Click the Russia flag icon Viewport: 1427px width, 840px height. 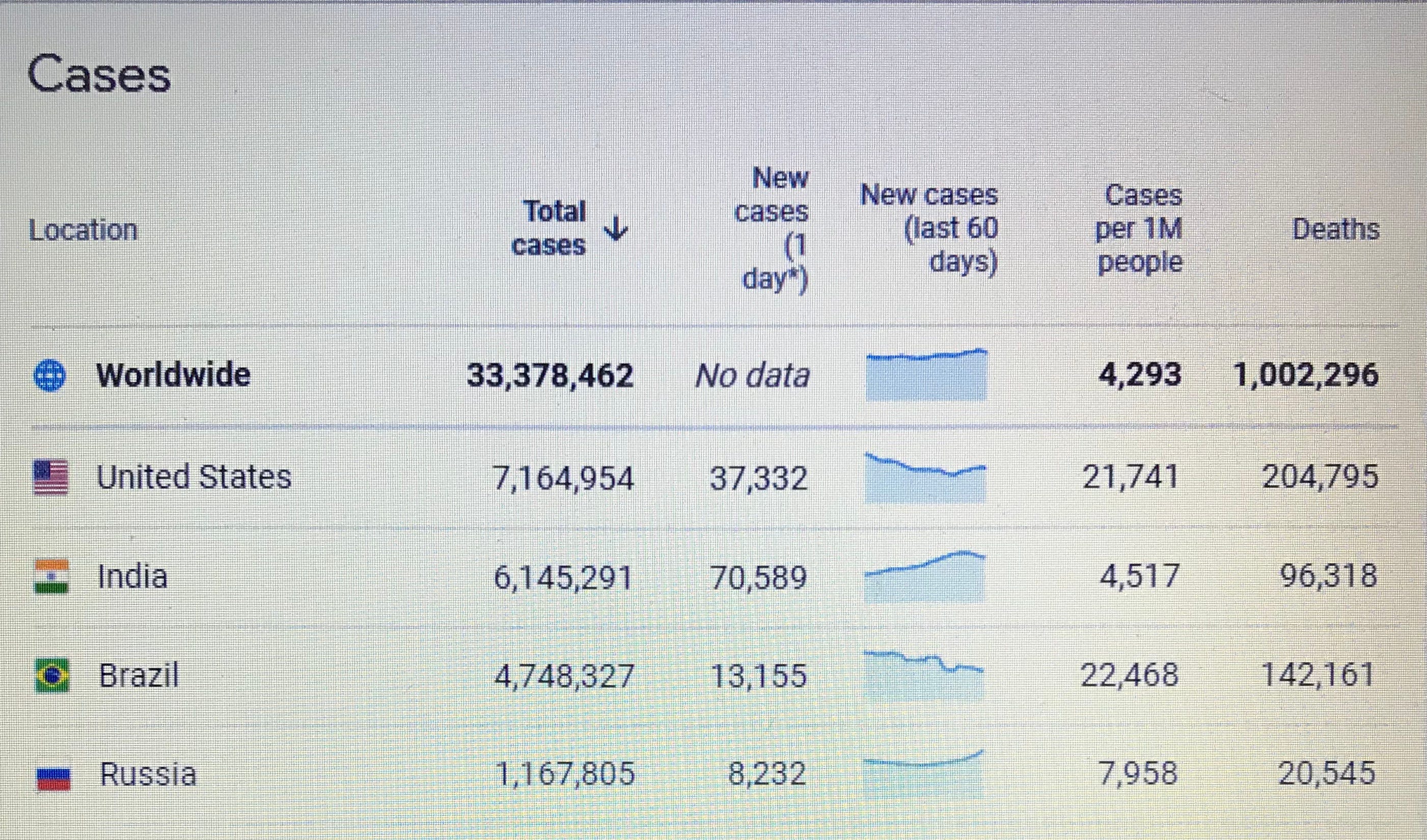point(53,778)
